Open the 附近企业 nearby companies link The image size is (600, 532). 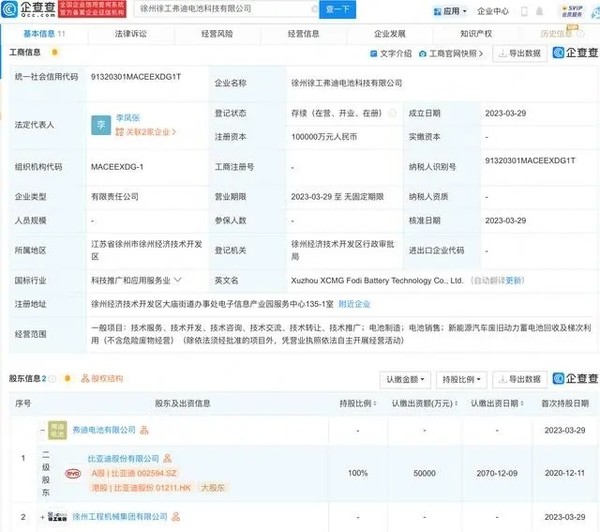point(355,303)
